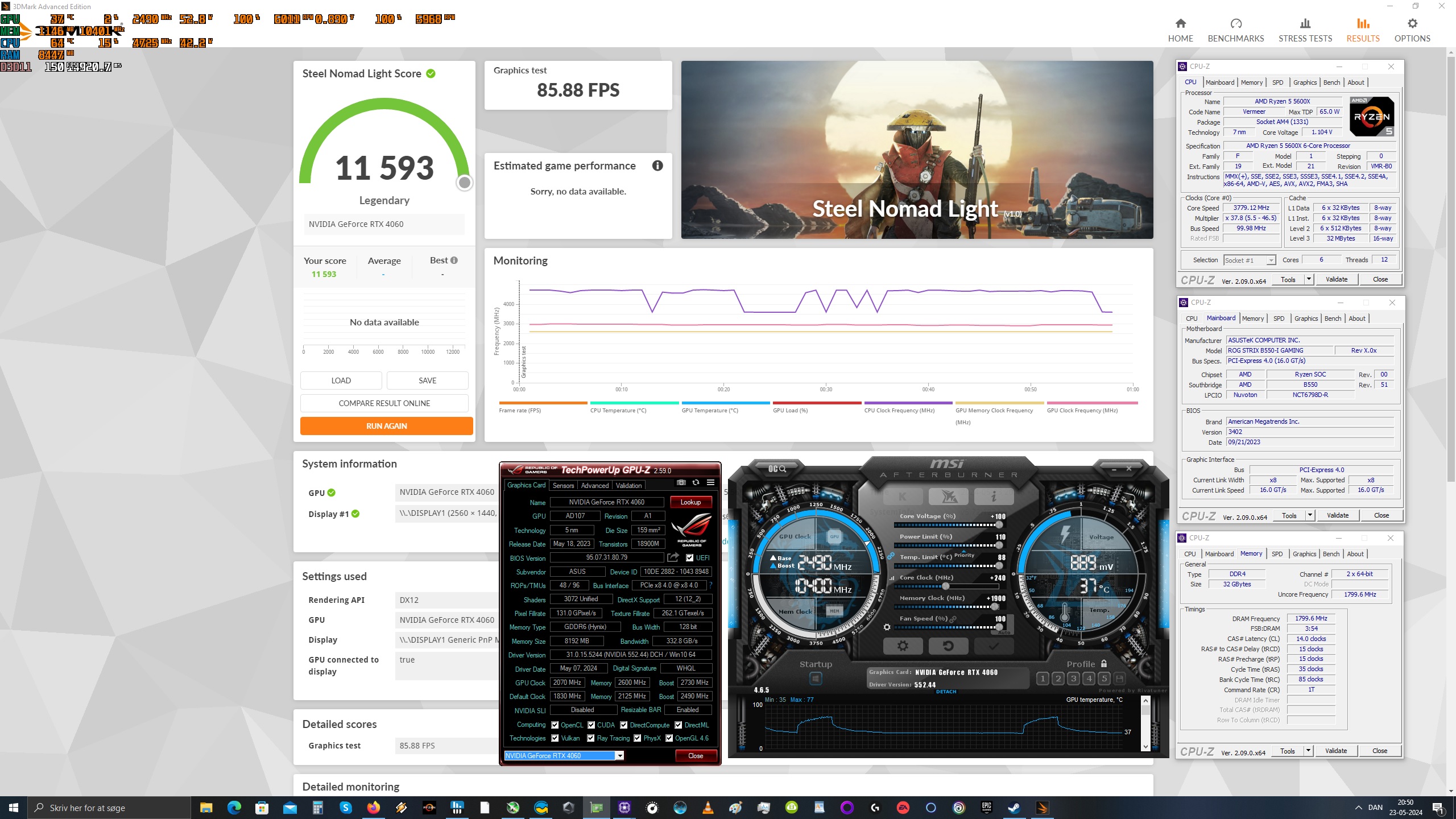This screenshot has width=1456, height=819.
Task: Toggle the UEFI checkbox in GPU-Z
Action: (x=689, y=558)
